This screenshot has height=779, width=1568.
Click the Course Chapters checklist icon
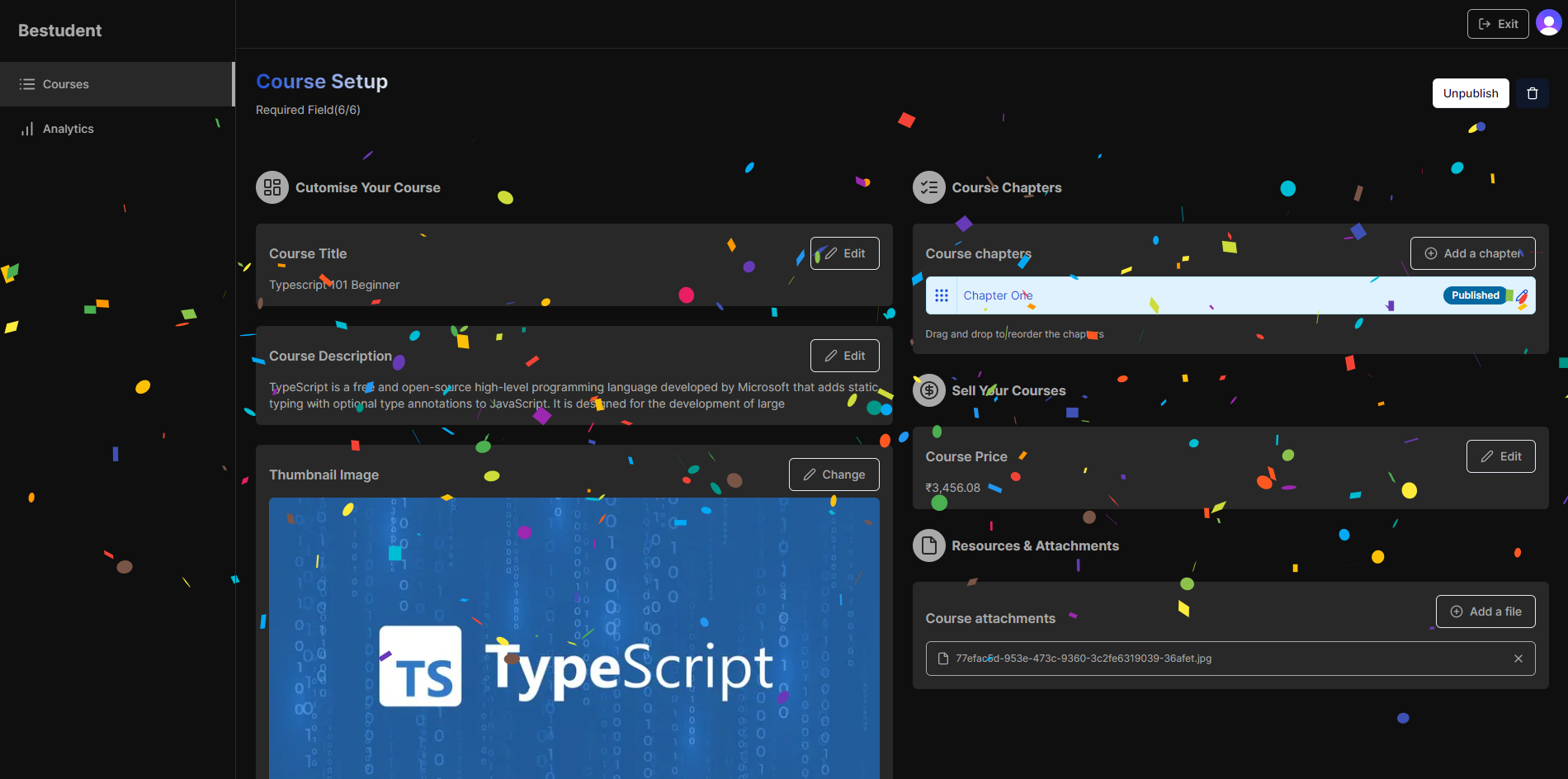(929, 187)
